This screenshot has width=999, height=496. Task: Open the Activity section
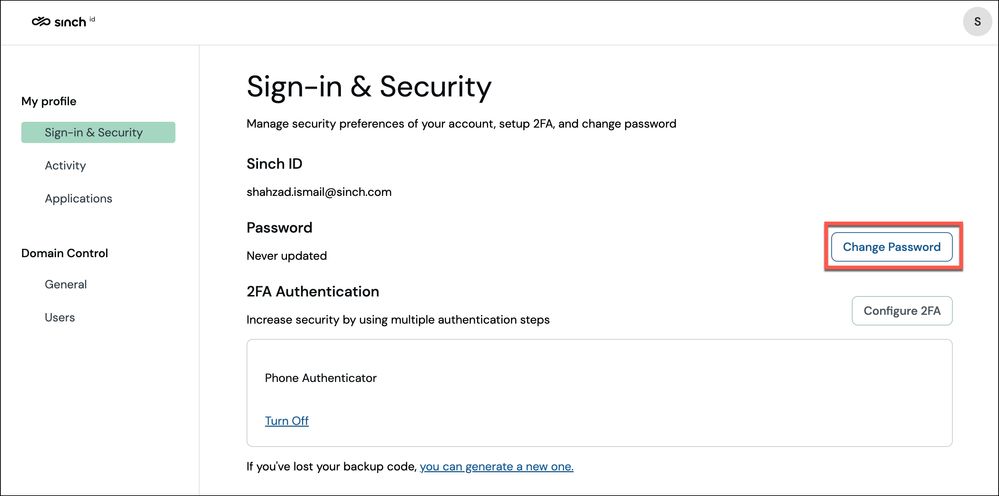click(65, 165)
